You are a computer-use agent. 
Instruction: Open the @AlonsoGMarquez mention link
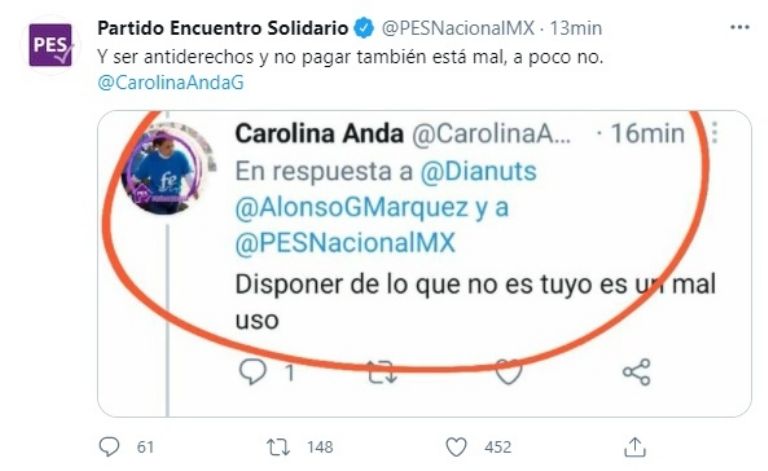tap(352, 208)
